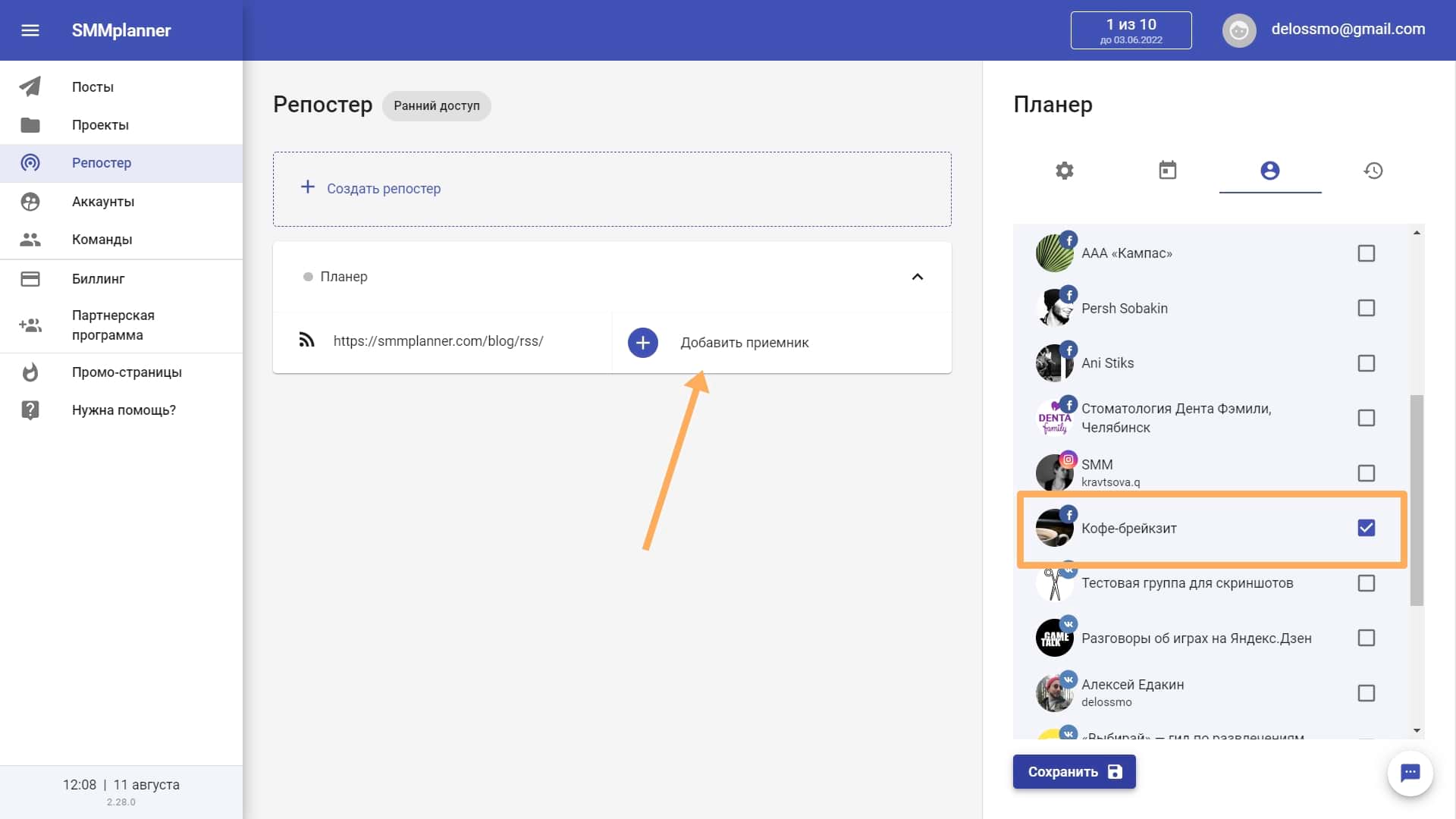Click the plus icon beside Создать репостер
This screenshot has width=1456, height=819.
[308, 187]
